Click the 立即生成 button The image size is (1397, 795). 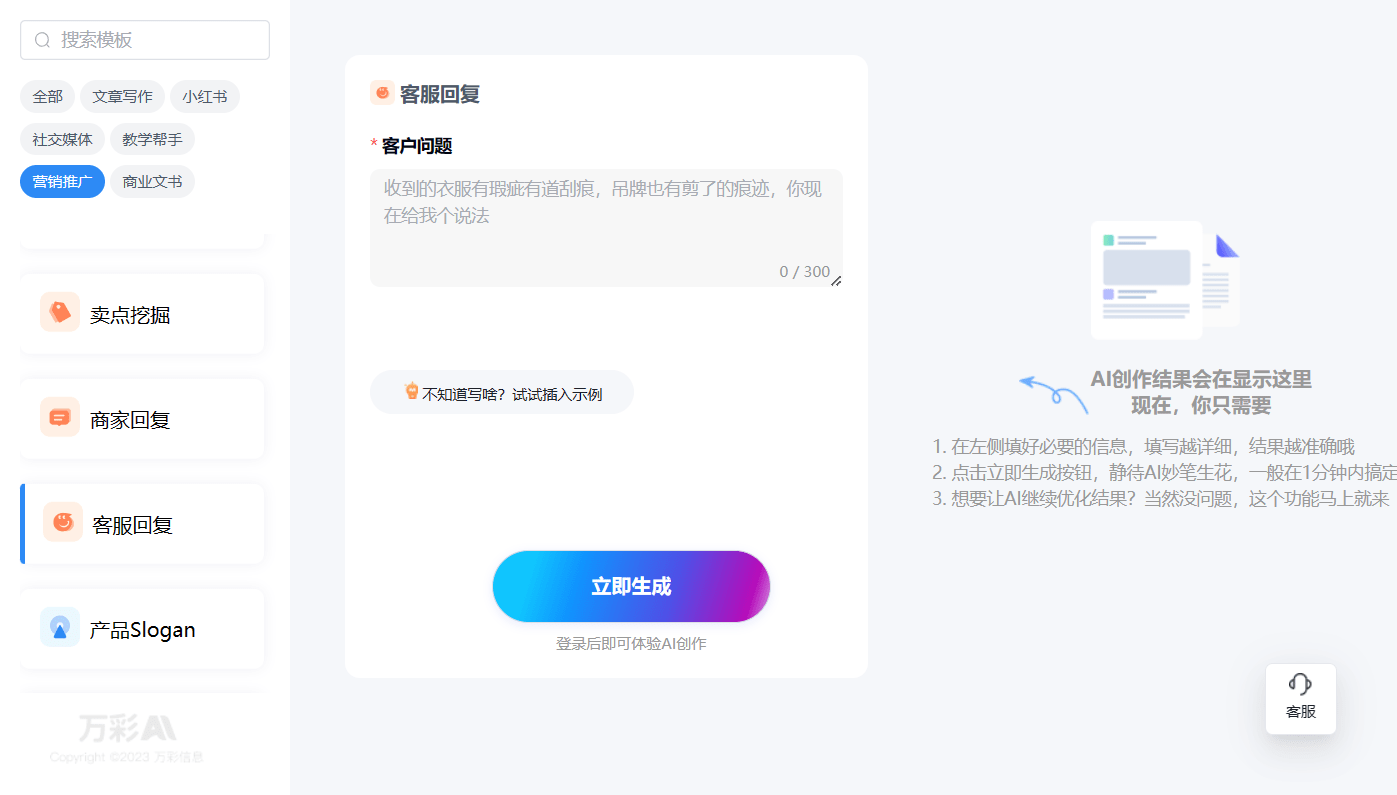point(631,586)
